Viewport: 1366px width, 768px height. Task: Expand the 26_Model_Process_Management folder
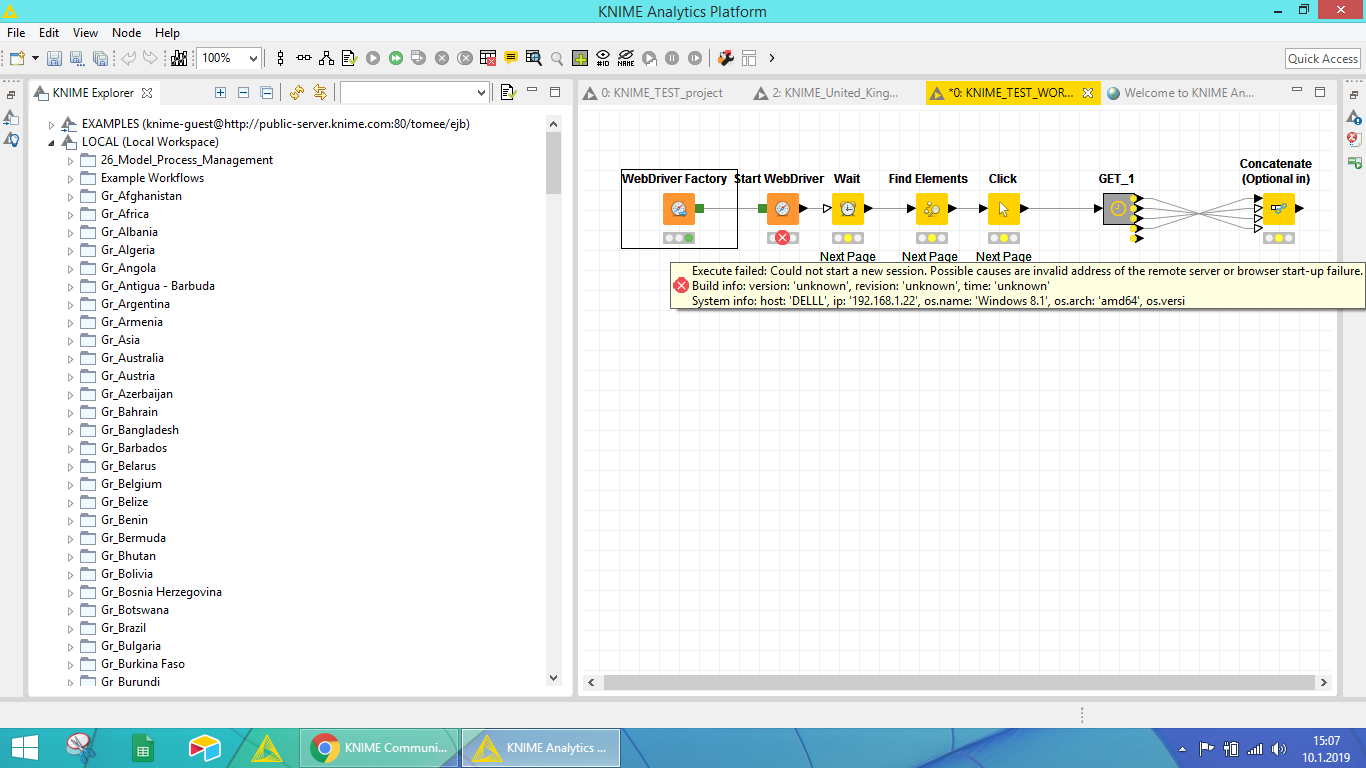pos(70,161)
